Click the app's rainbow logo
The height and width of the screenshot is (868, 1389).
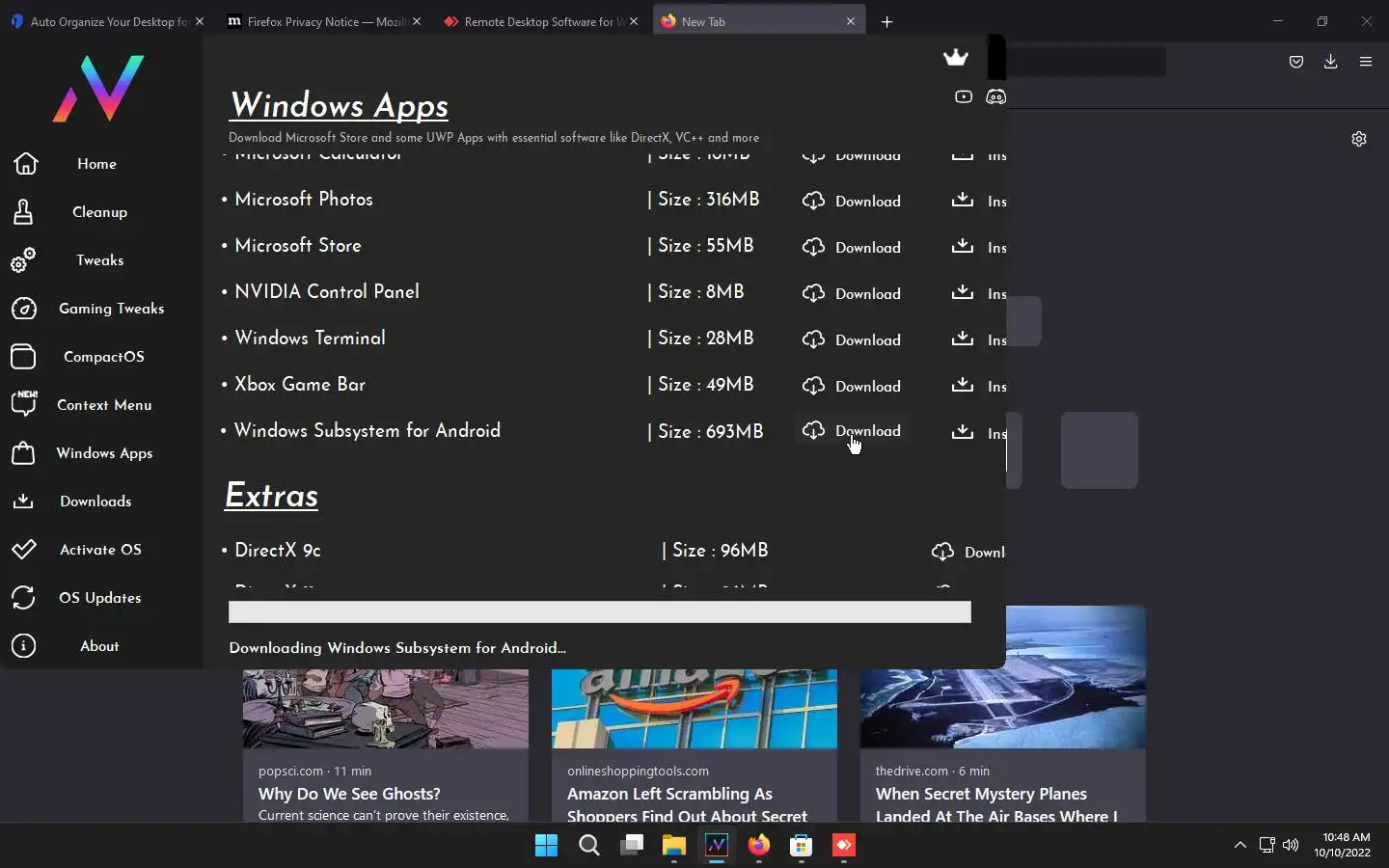(98, 88)
